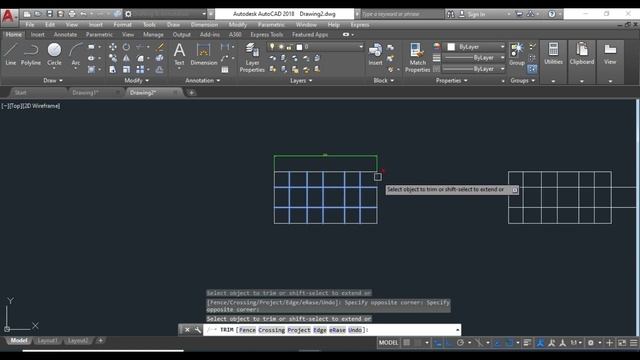
Task: Click the Trim tool icon
Action: 140,47
